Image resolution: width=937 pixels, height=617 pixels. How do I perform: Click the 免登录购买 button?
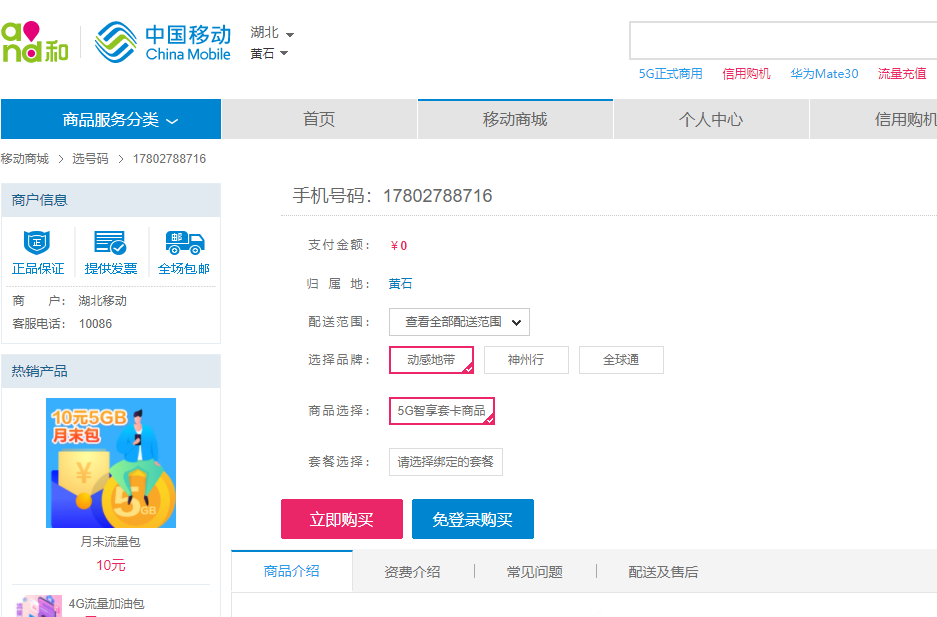(x=472, y=520)
